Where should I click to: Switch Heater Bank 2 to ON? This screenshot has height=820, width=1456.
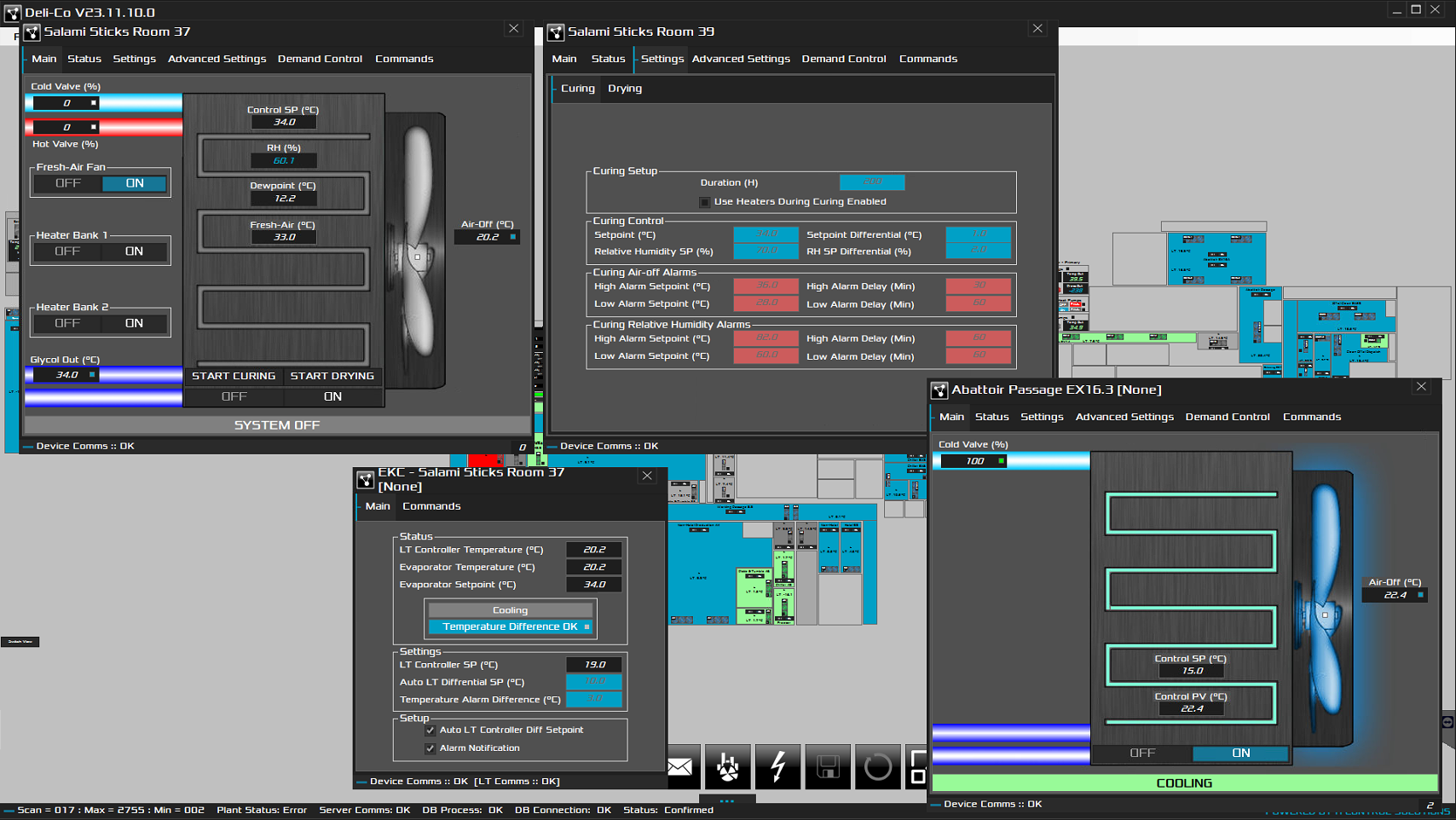coord(134,323)
